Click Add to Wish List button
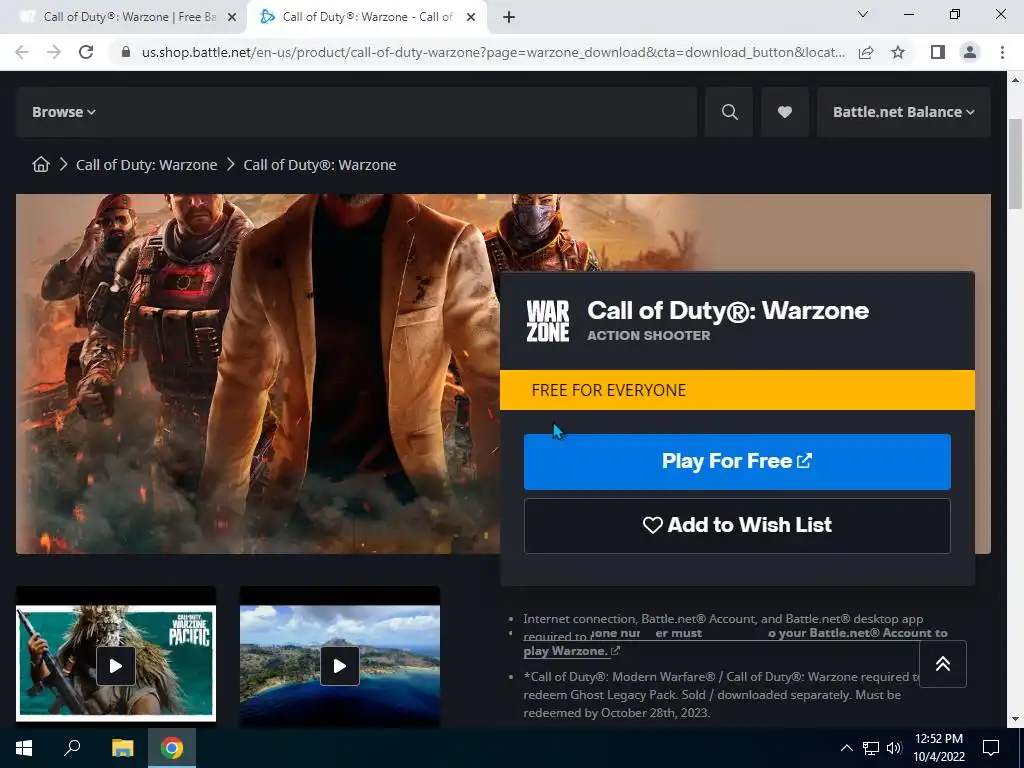 pyautogui.click(x=737, y=526)
